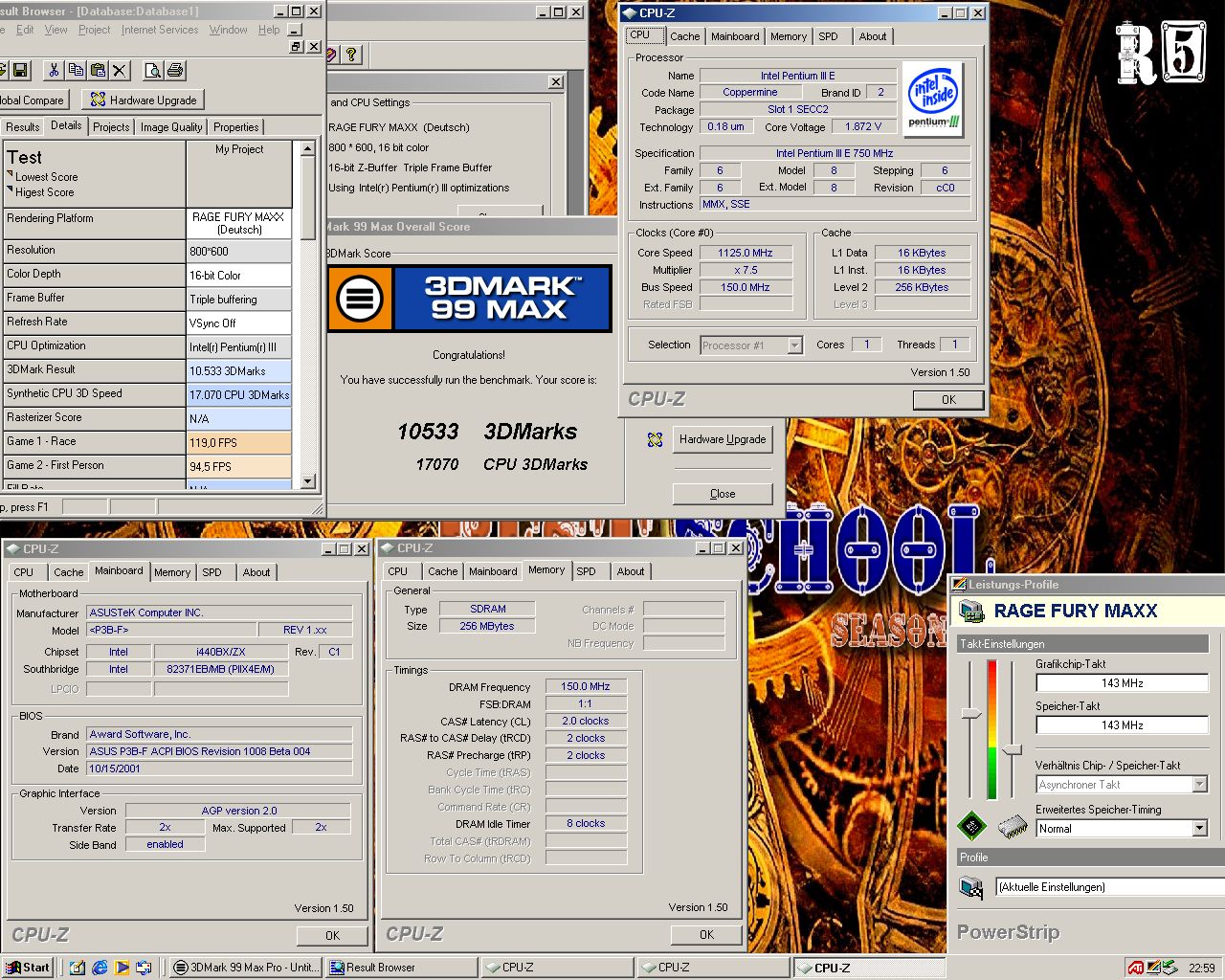Open the View menu in Result Browser

[56, 30]
